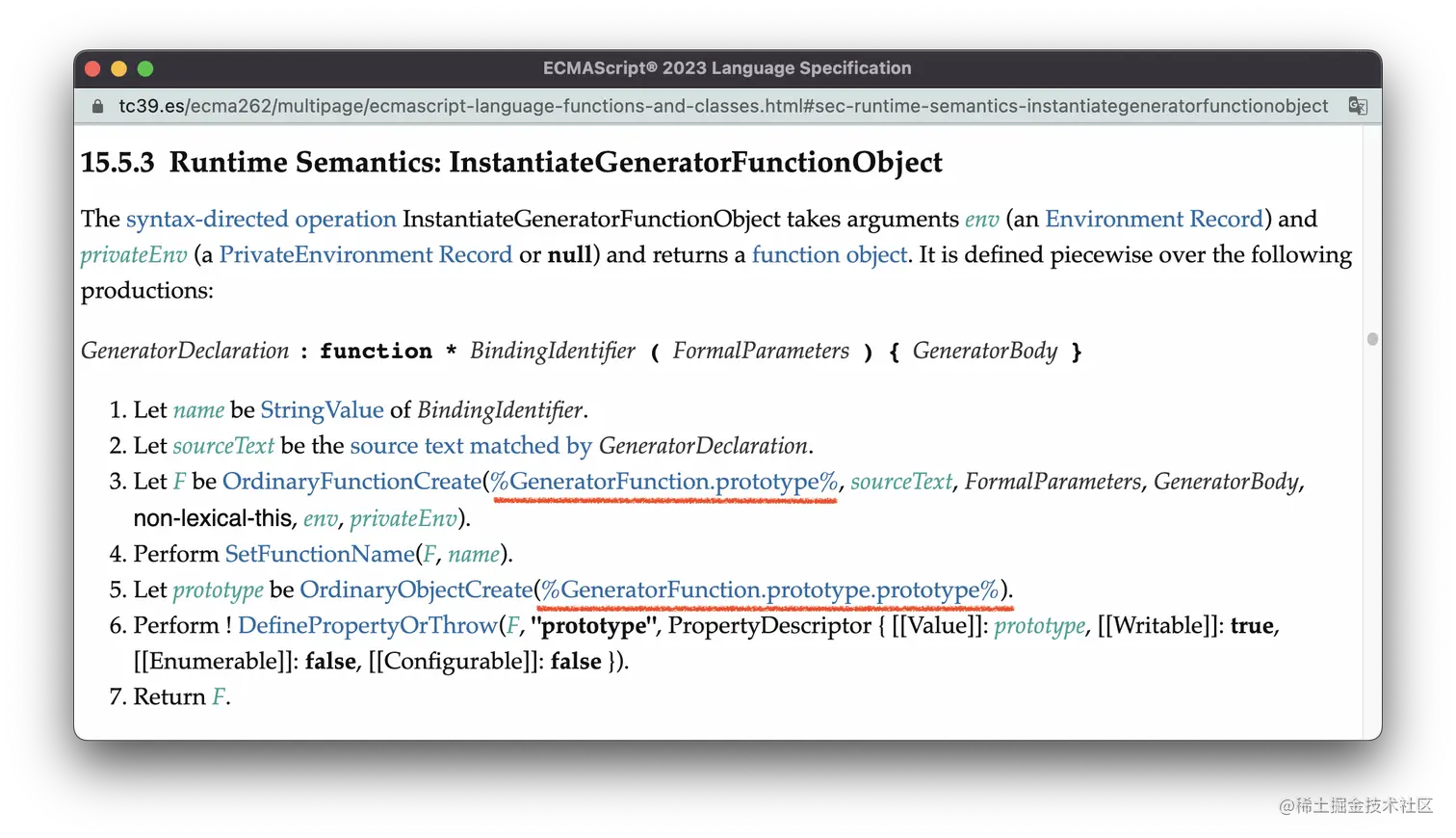
Task: Click the privateEnv variable in intro paragraph
Action: click(x=134, y=255)
